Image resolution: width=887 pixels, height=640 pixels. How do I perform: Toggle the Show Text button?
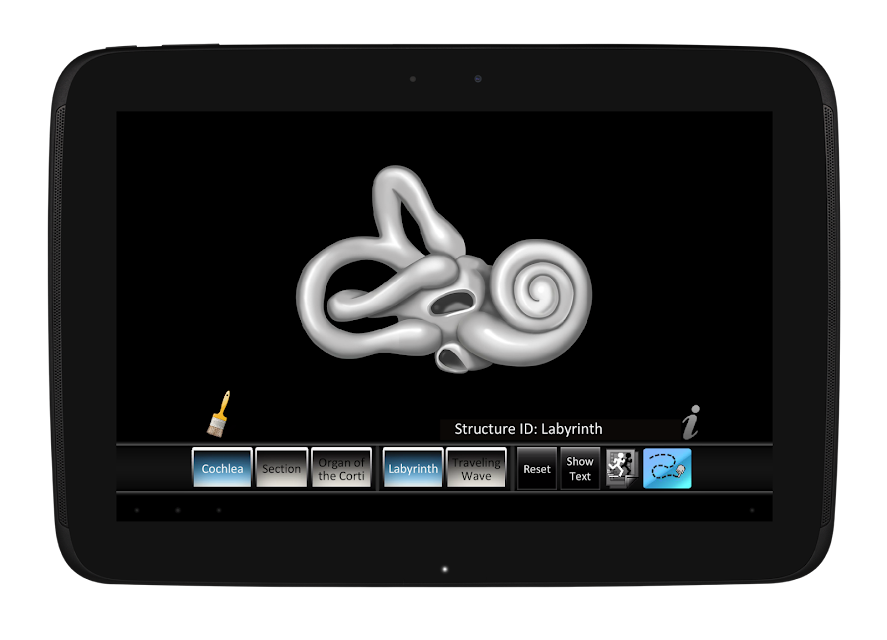point(580,469)
